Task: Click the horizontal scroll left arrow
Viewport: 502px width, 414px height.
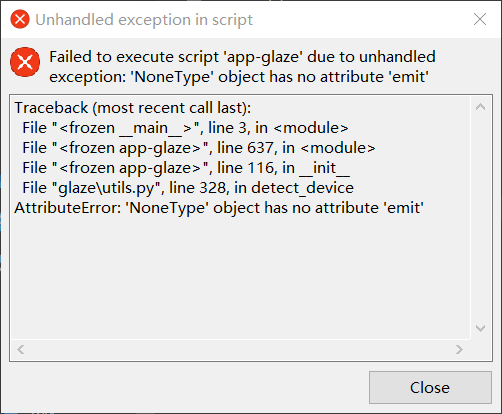Action: tap(21, 350)
